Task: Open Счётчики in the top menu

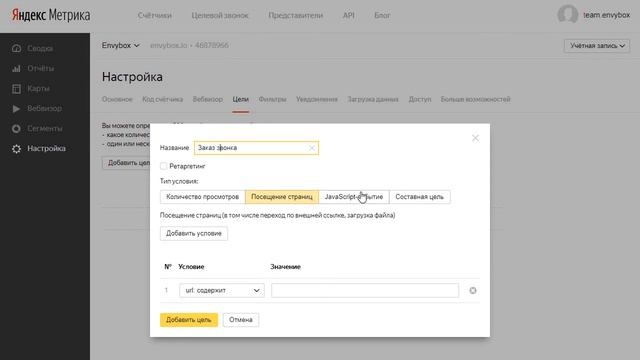Action: click(154, 16)
